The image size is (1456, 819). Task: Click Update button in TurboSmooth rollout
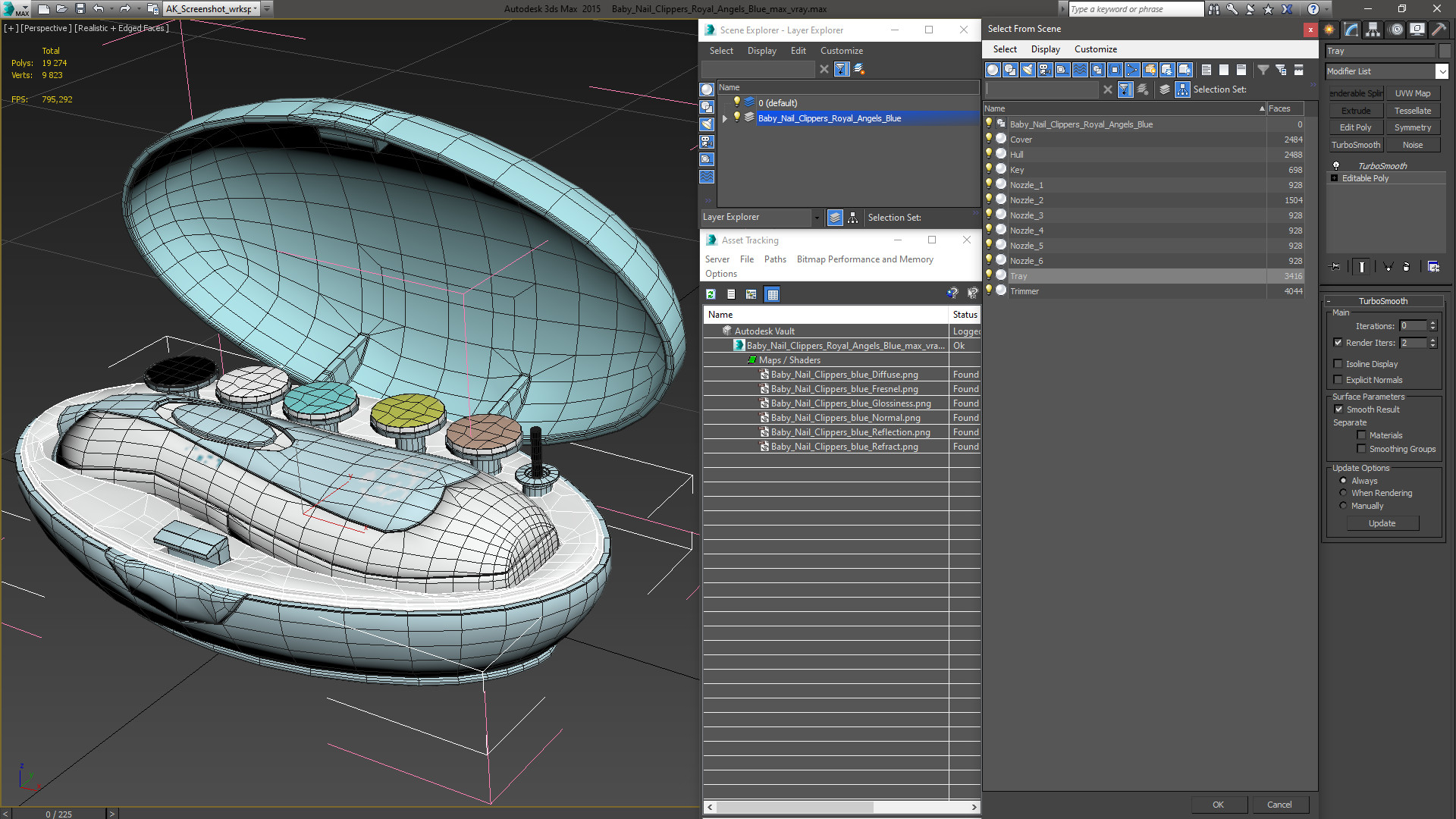pos(1382,523)
